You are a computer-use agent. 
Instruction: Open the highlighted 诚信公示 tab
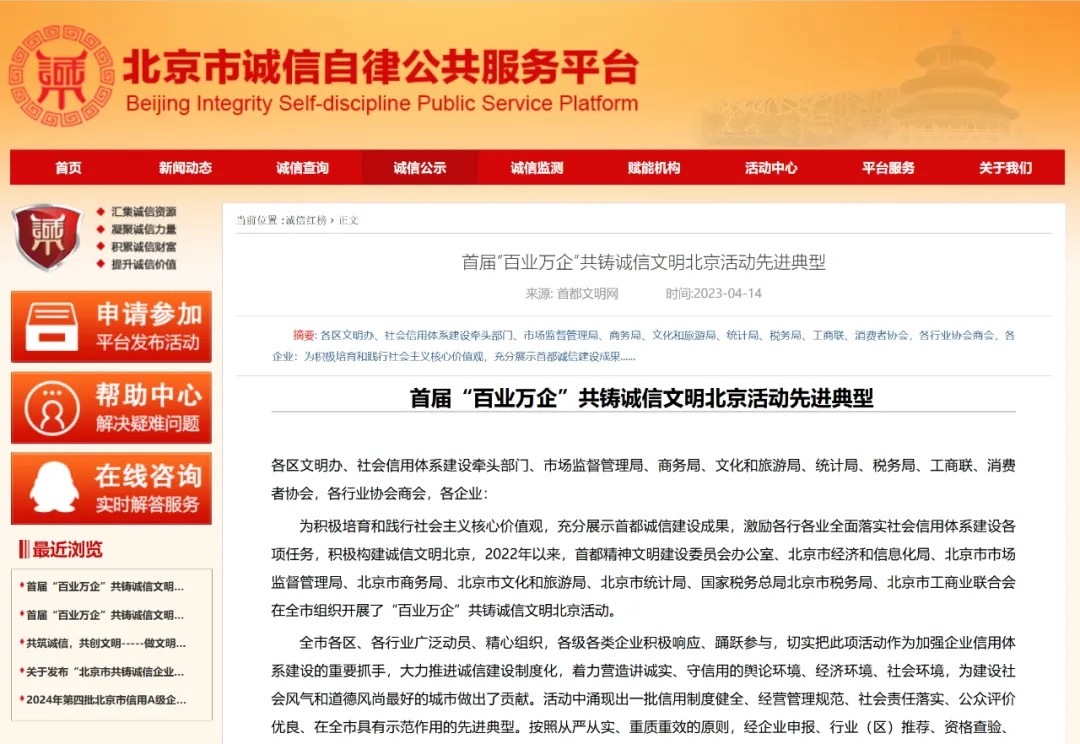[x=419, y=167]
